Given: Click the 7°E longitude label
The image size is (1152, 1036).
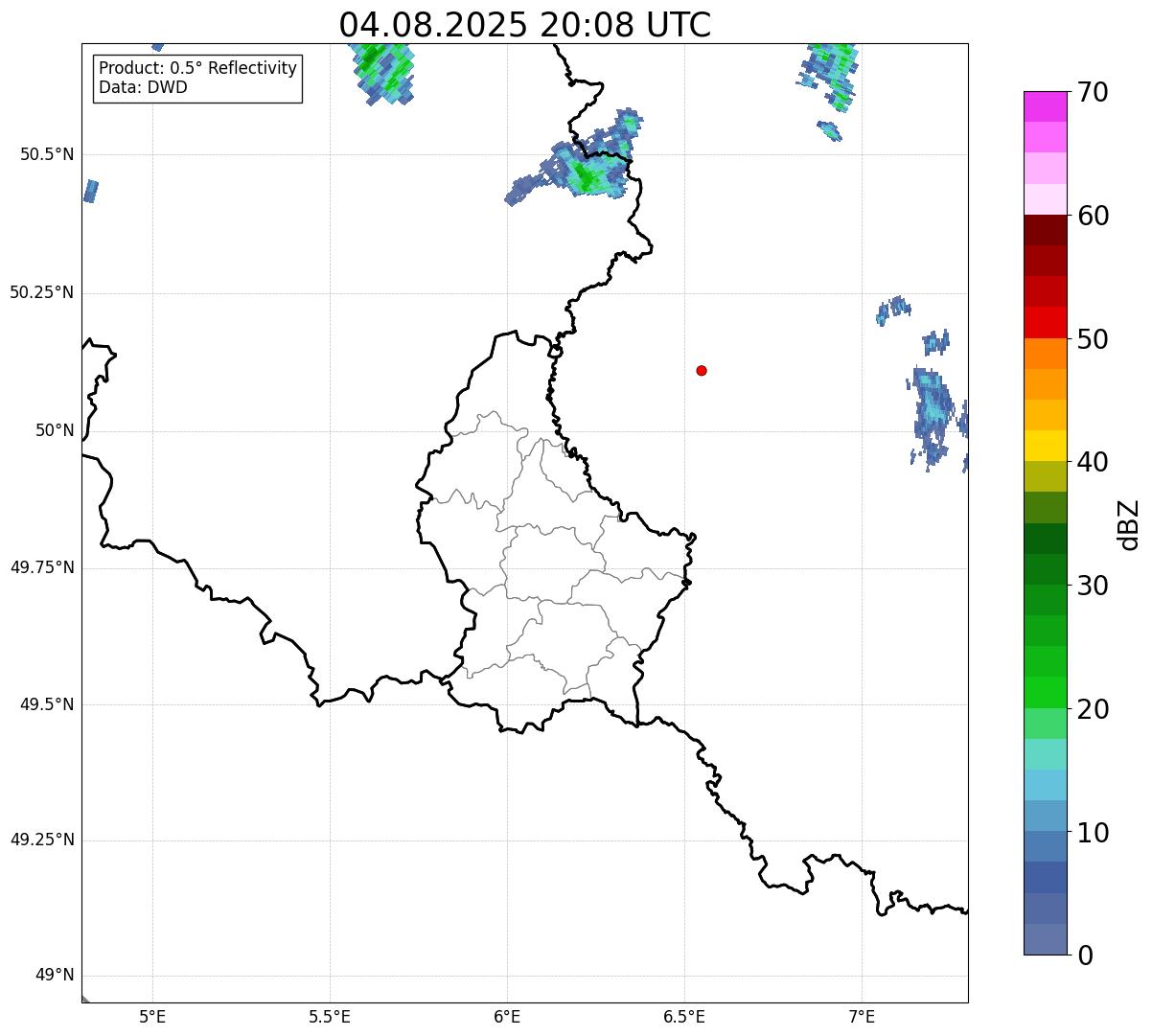Looking at the screenshot, I should [863, 1016].
